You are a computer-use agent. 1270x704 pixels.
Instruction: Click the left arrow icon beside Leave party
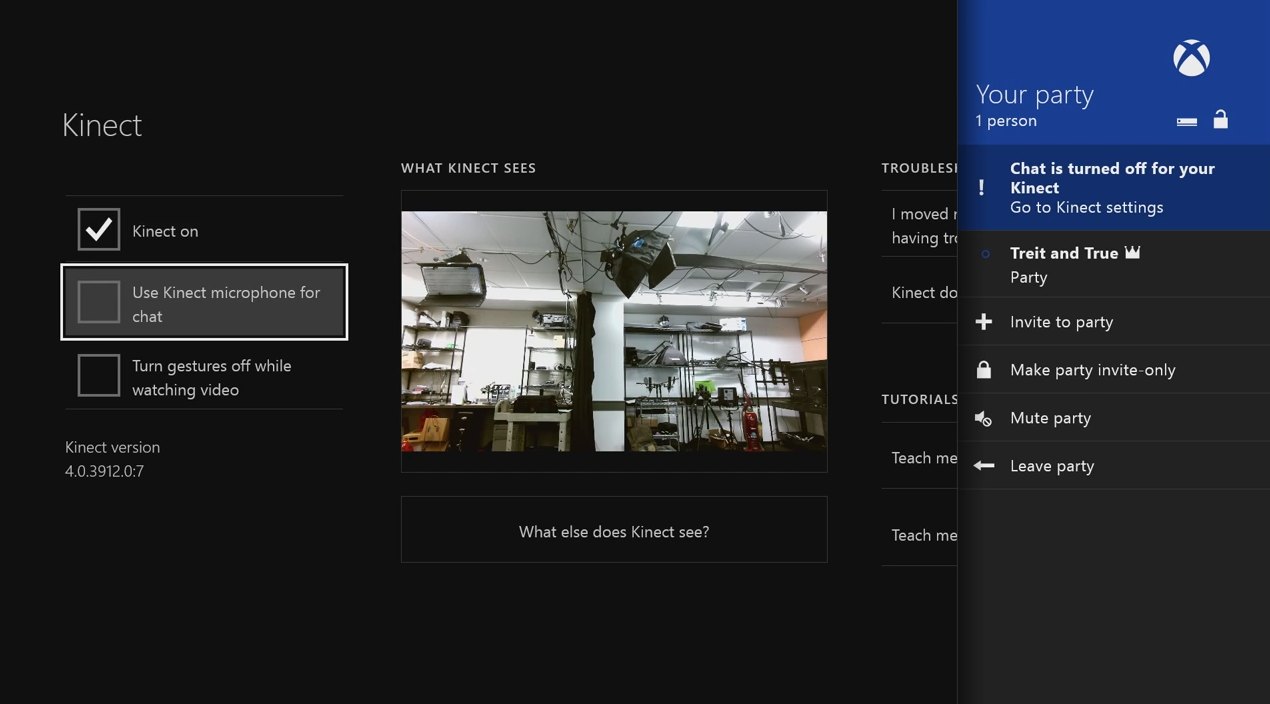[984, 466]
